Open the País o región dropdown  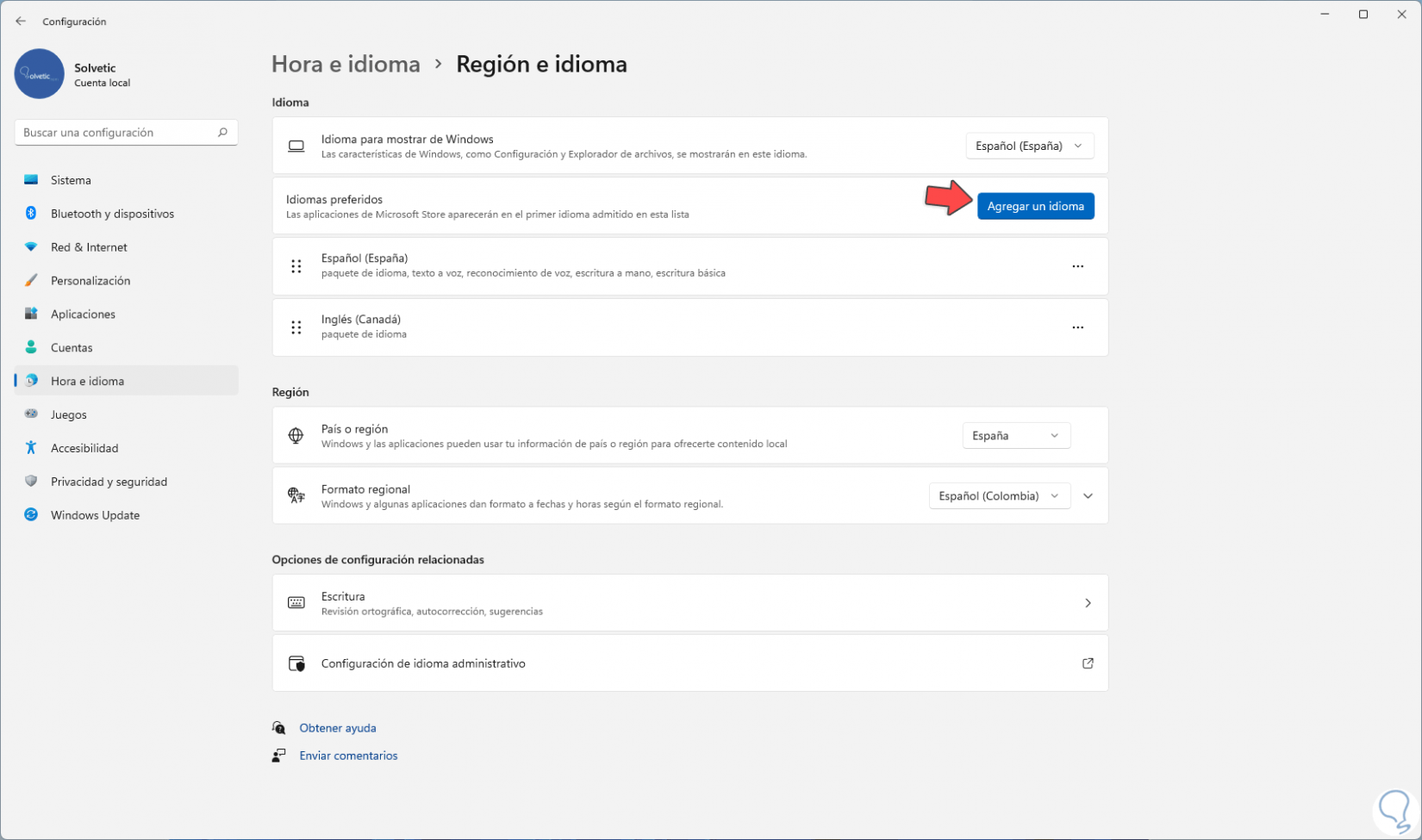pos(1015,436)
